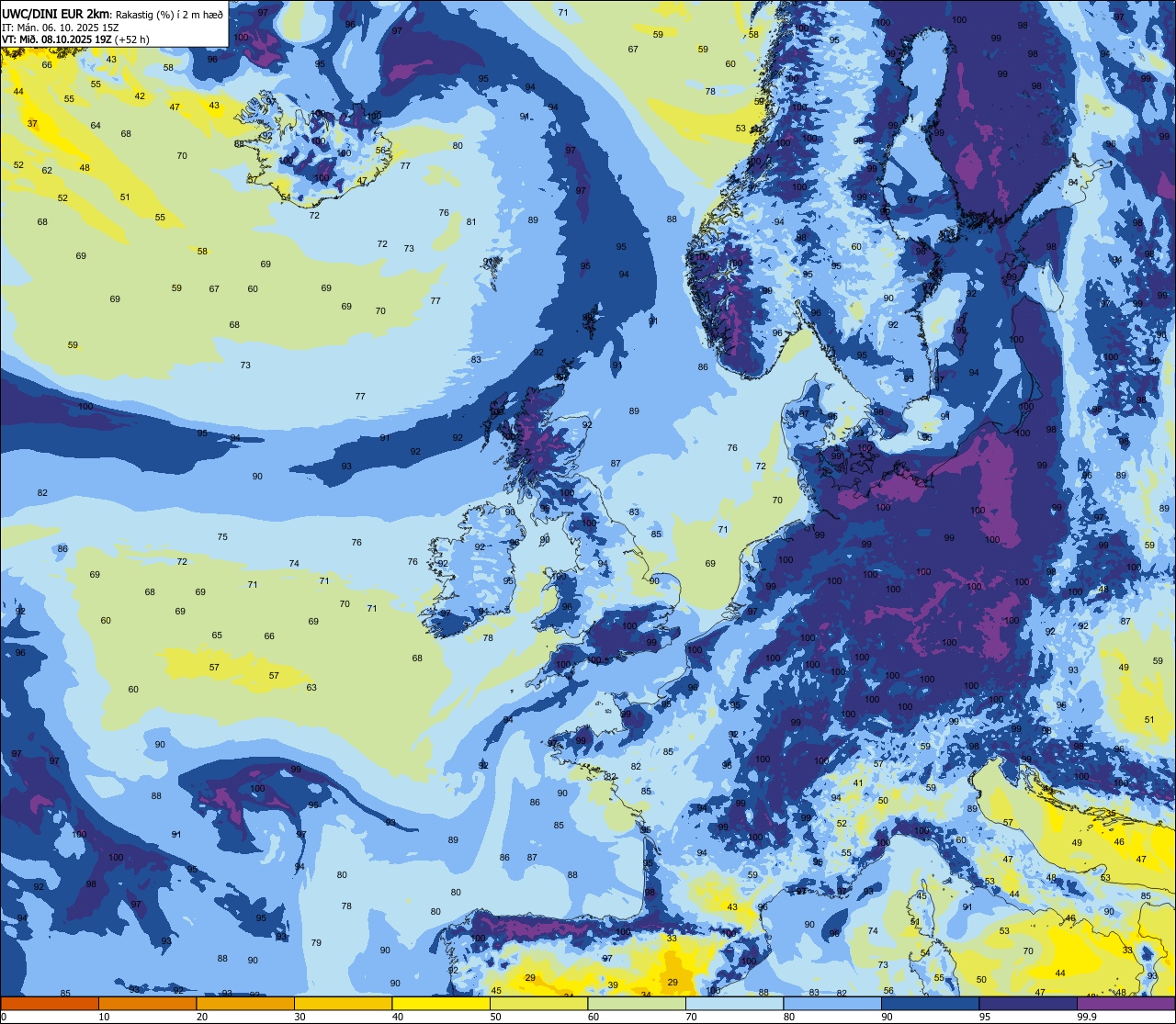Select the bright yellow 40–50 legend swatch
Image resolution: width=1176 pixels, height=1024 pixels.
click(441, 1003)
